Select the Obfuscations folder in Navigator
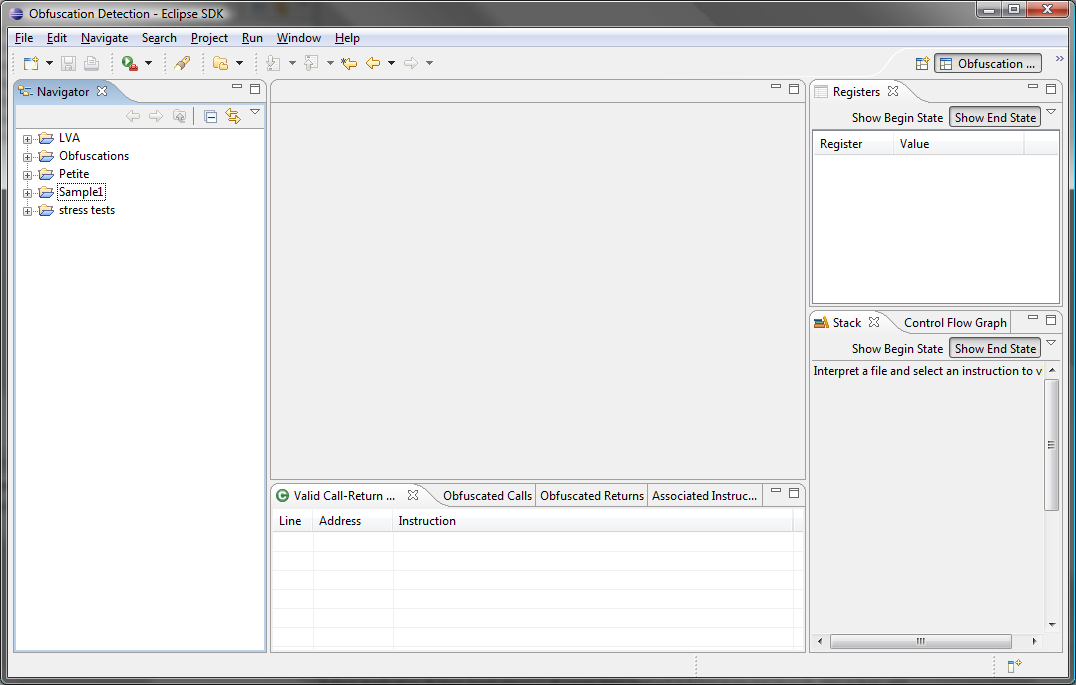Screen dimensions: 1076x685 click(x=94, y=156)
